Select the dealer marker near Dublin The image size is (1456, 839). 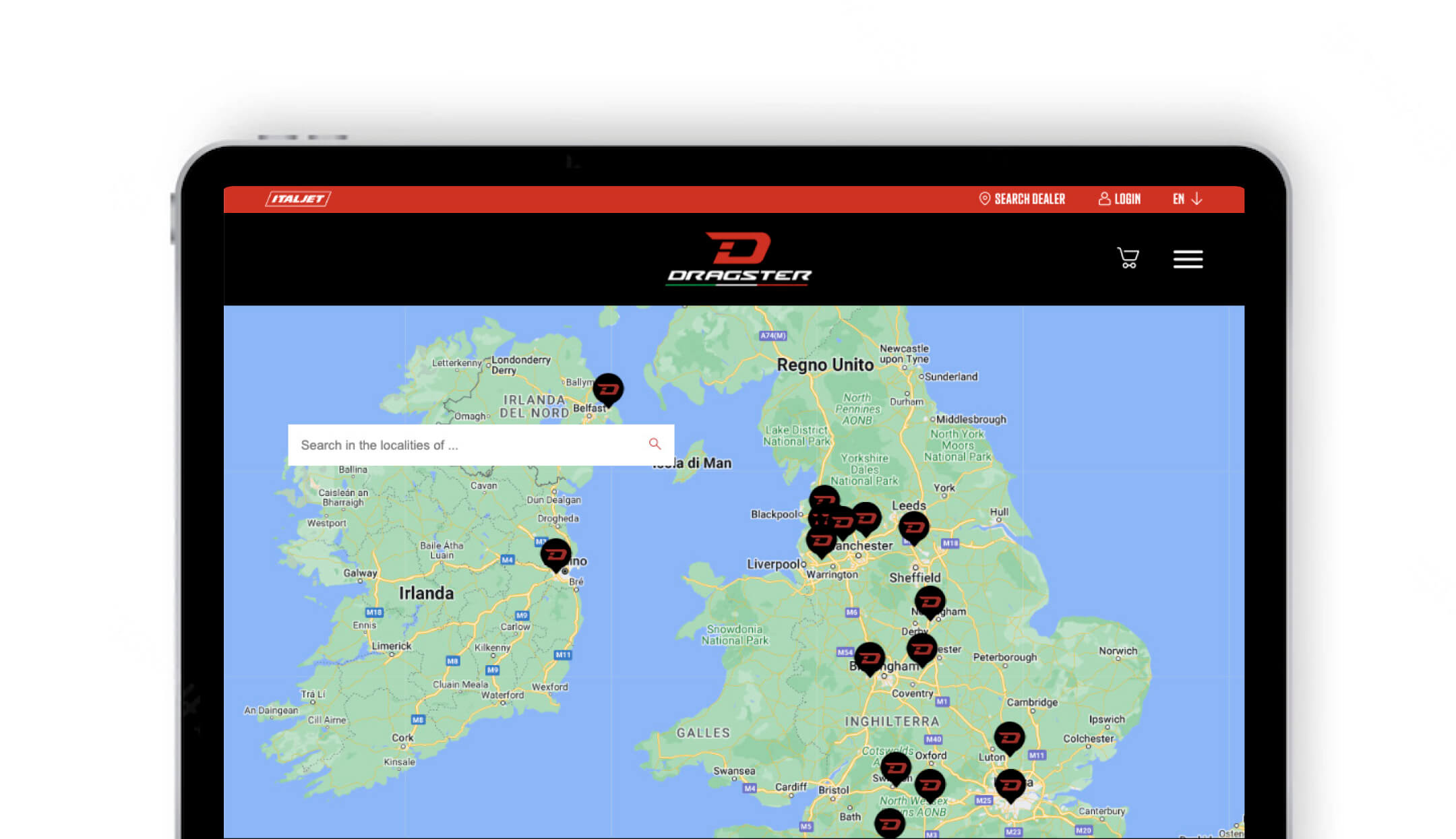click(x=556, y=555)
